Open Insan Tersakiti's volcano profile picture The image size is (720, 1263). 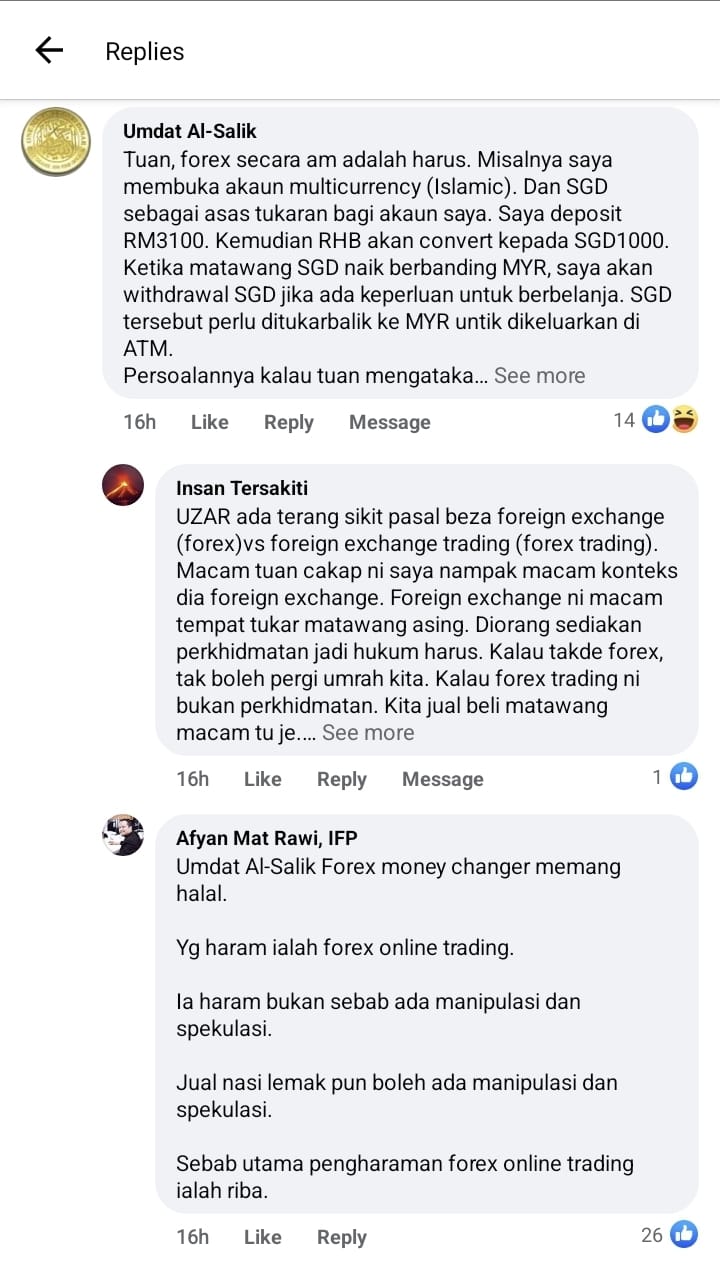coord(123,485)
